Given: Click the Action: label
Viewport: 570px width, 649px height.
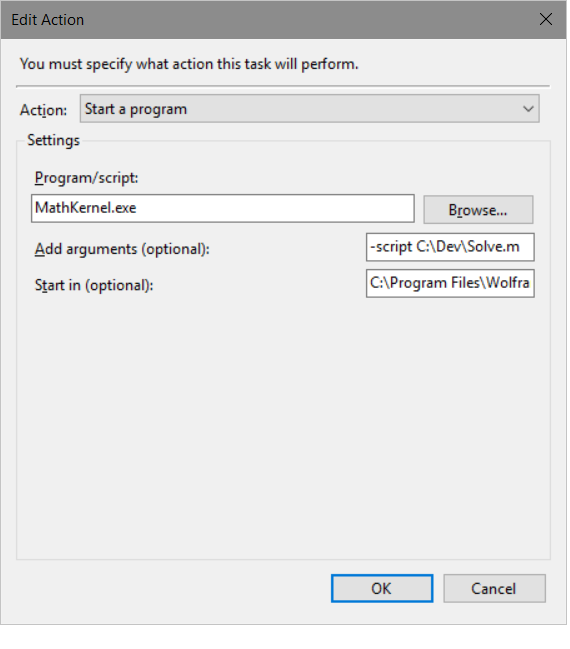Looking at the screenshot, I should [43, 110].
